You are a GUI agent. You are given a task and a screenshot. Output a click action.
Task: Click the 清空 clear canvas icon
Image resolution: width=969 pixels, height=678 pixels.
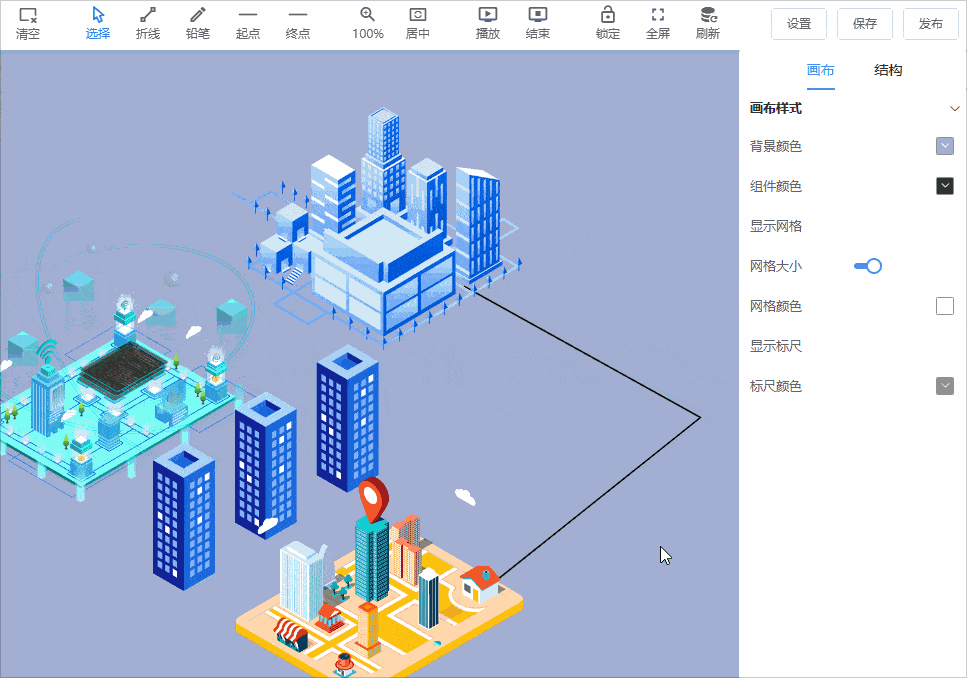(x=28, y=16)
